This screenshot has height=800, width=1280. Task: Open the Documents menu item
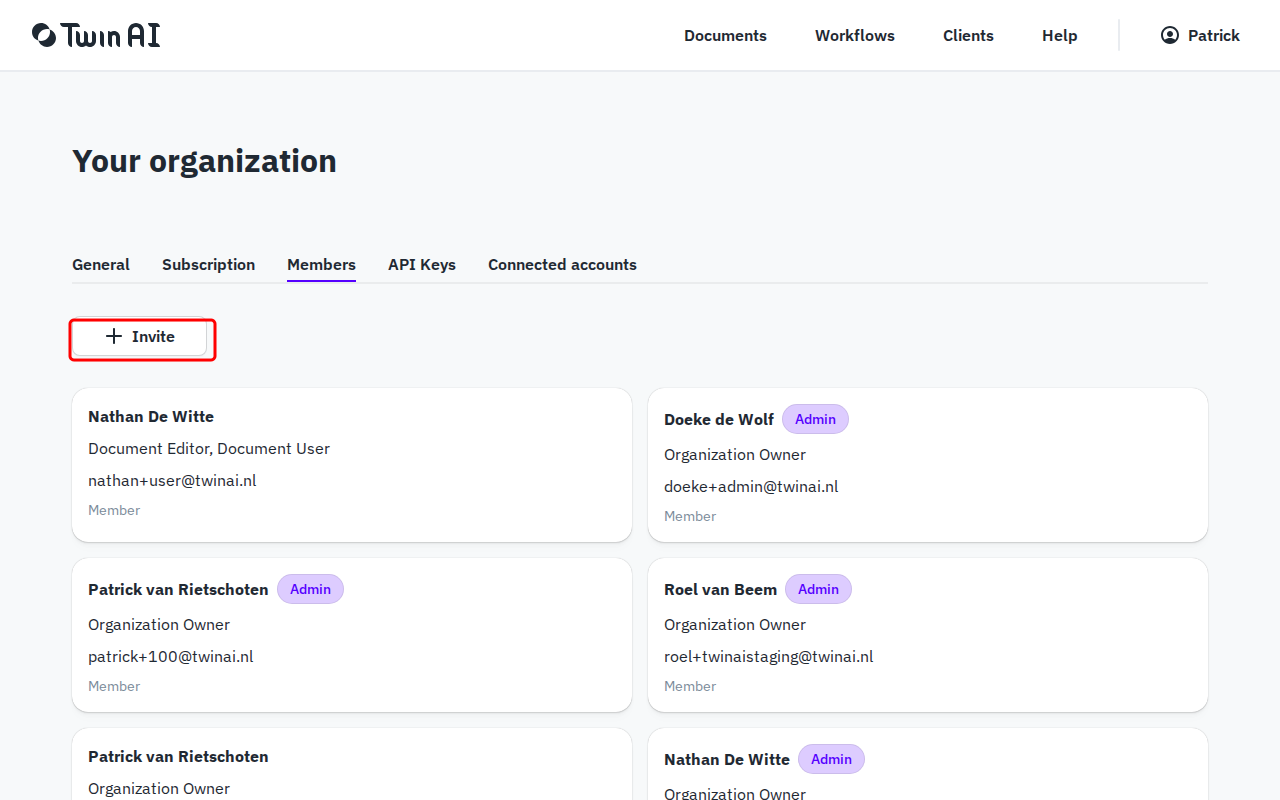click(x=725, y=35)
